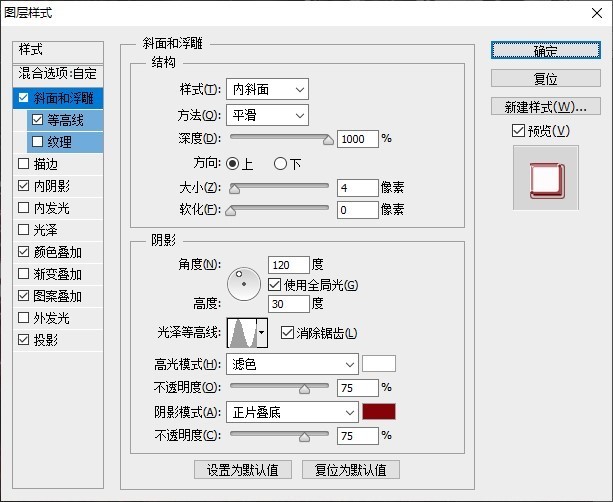Click the 新建样式 button

[x=545, y=106]
